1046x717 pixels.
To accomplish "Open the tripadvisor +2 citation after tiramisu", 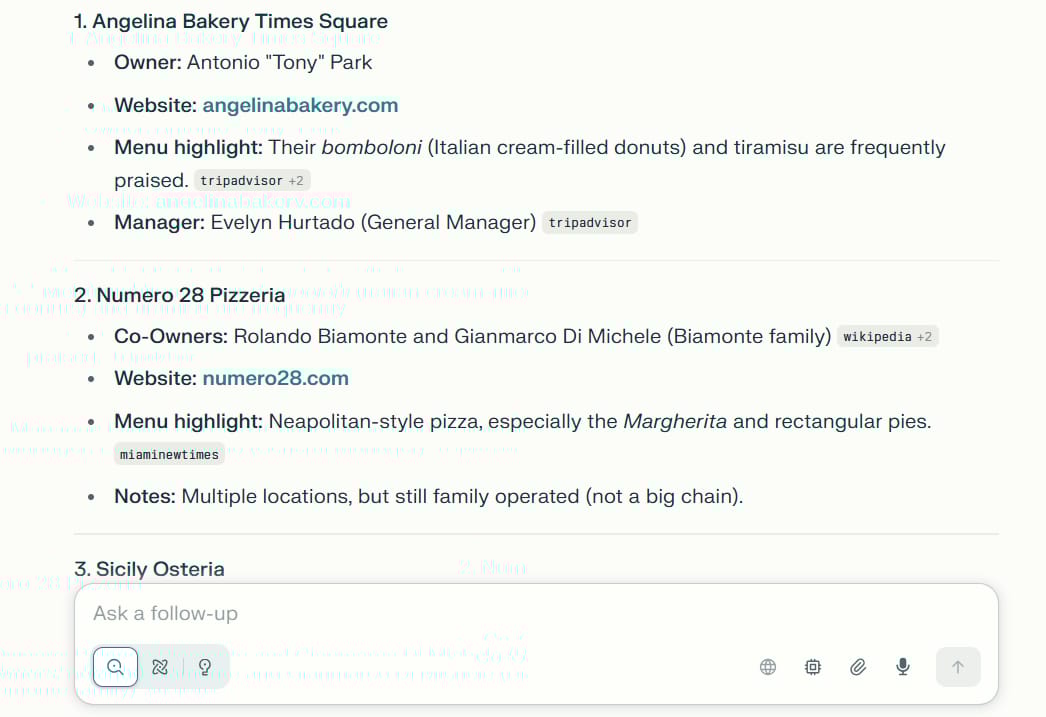I will [252, 181].
